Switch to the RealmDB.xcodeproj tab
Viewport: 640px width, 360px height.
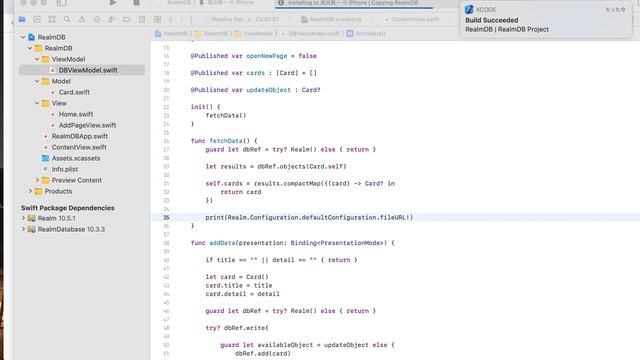331,19
